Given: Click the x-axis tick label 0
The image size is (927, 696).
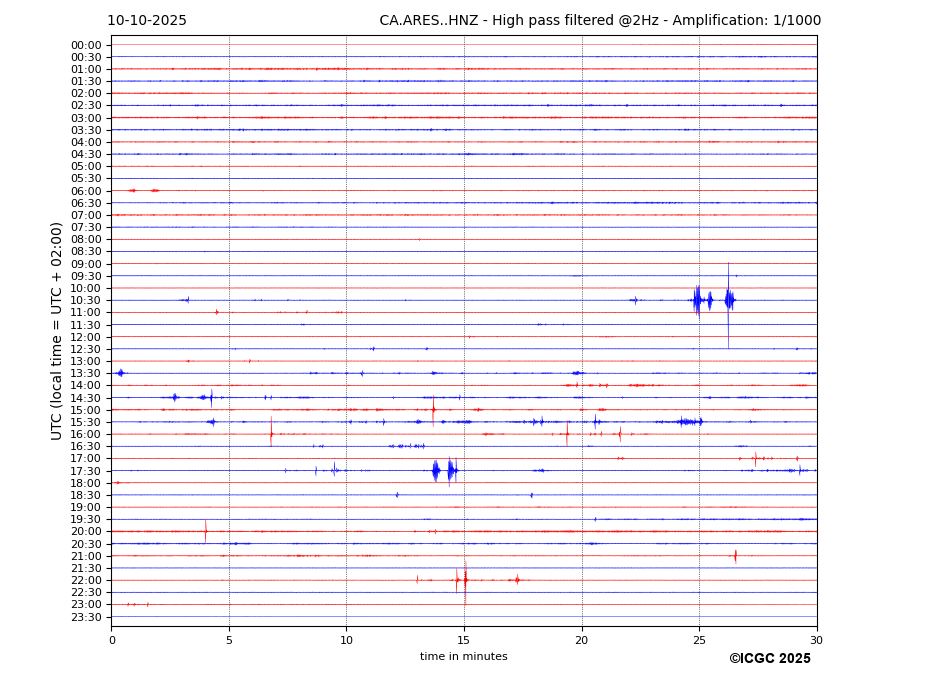Looking at the screenshot, I should 112,640.
